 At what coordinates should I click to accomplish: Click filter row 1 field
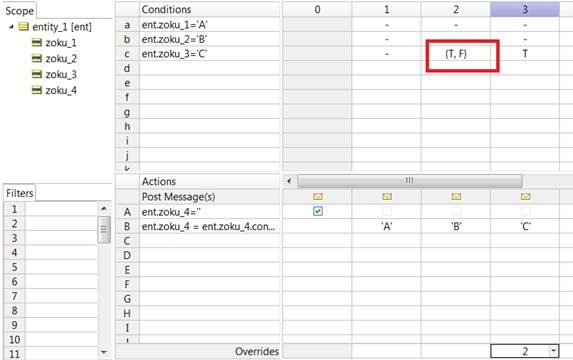click(x=61, y=209)
